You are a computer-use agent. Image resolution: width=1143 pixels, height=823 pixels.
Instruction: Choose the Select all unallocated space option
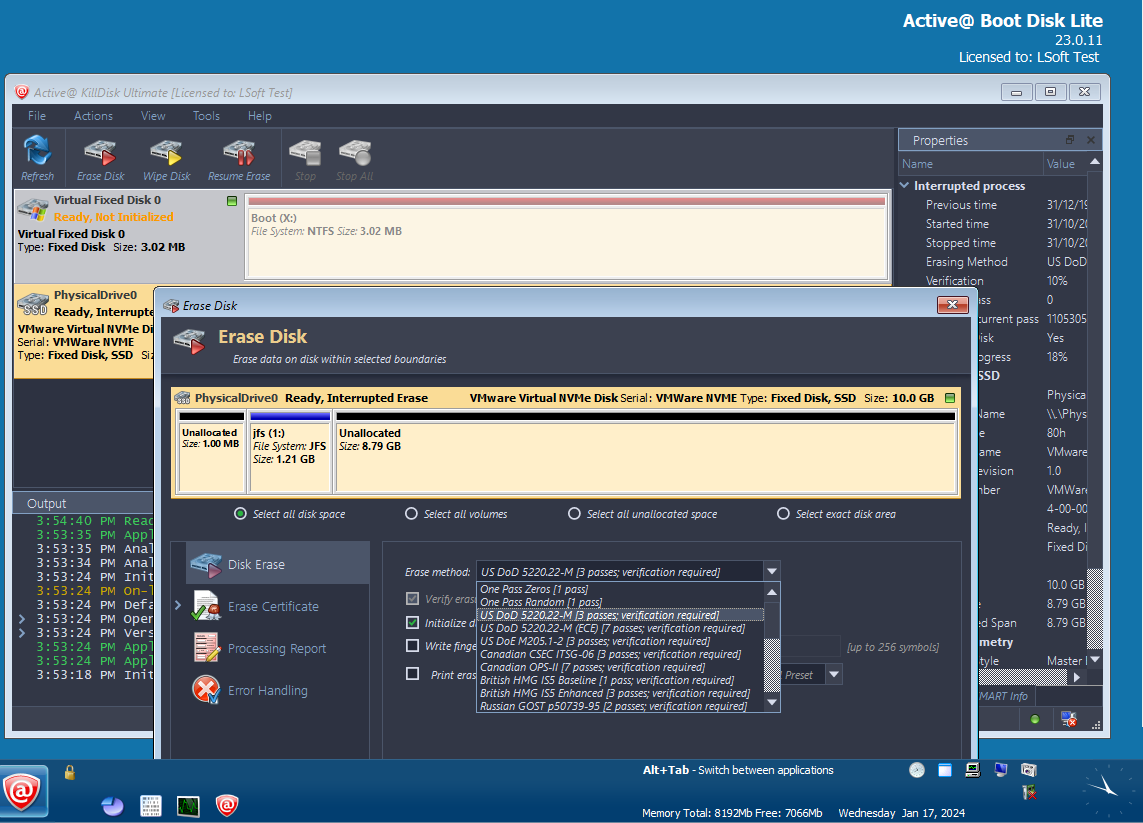click(574, 514)
